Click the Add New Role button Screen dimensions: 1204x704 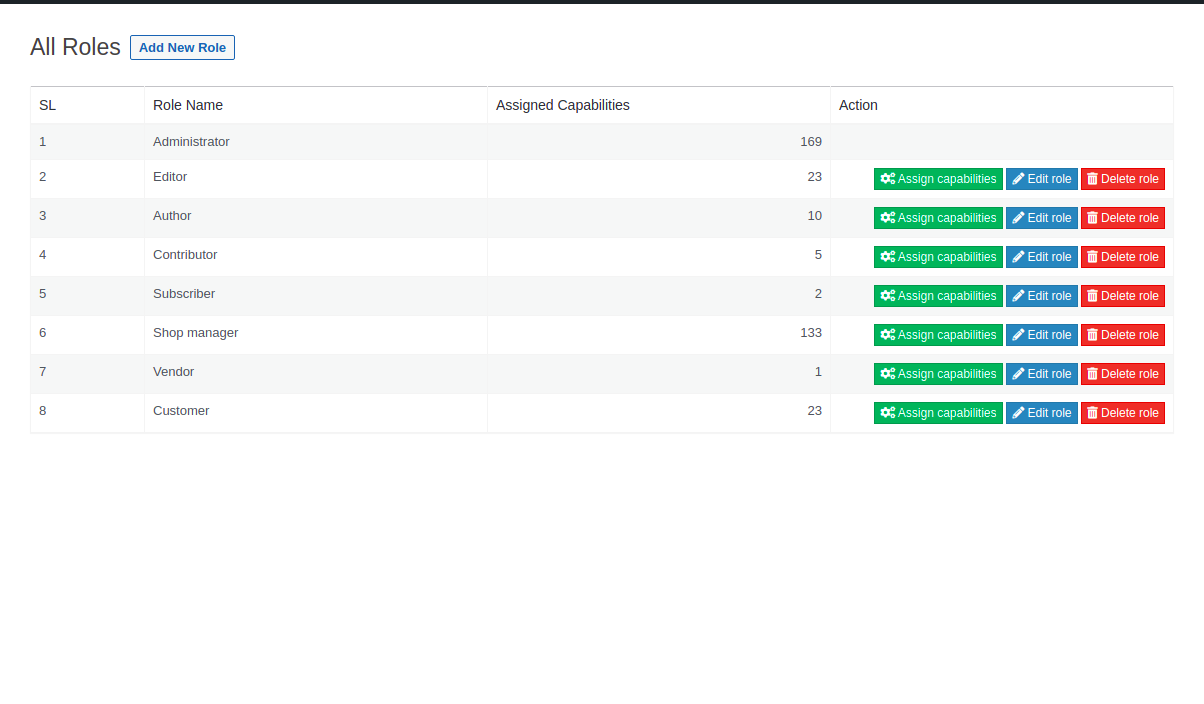click(x=182, y=47)
